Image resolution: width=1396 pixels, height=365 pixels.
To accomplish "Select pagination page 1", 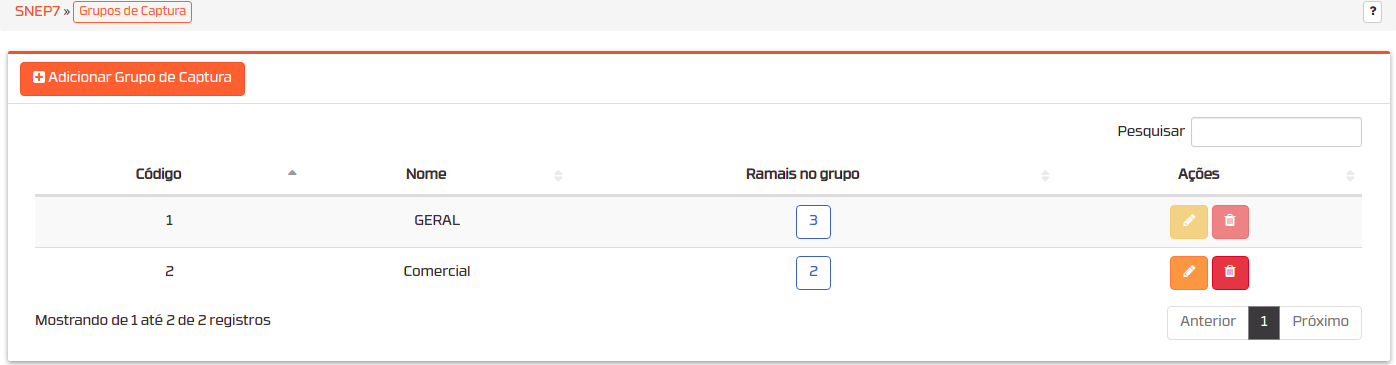I will coord(1264,322).
